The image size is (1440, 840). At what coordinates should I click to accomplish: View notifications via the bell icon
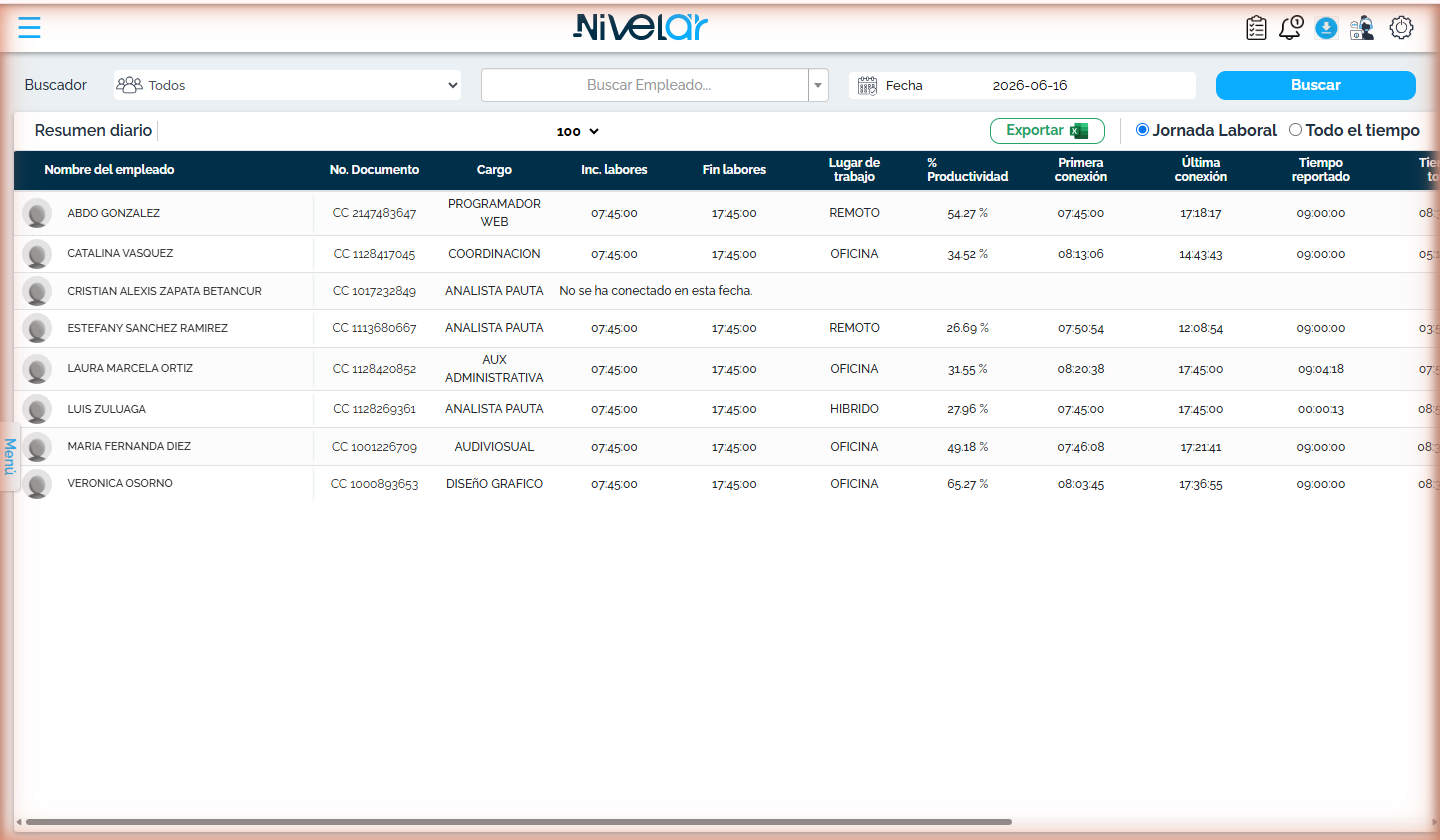click(x=1291, y=28)
